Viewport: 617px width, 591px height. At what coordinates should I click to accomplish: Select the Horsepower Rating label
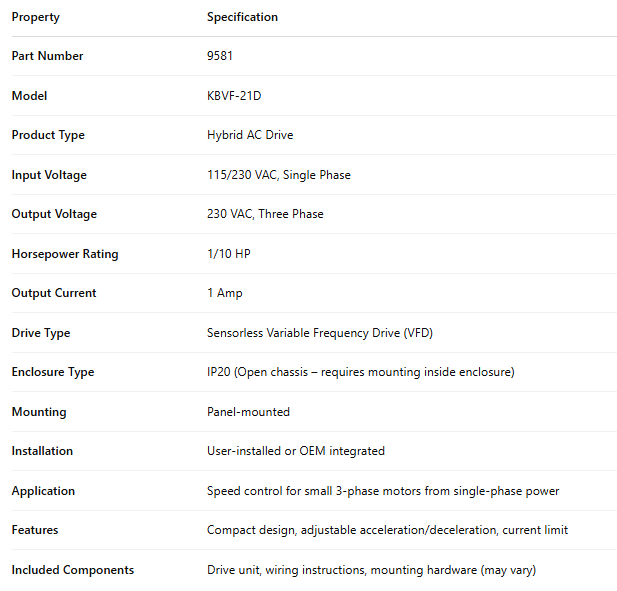(x=65, y=254)
